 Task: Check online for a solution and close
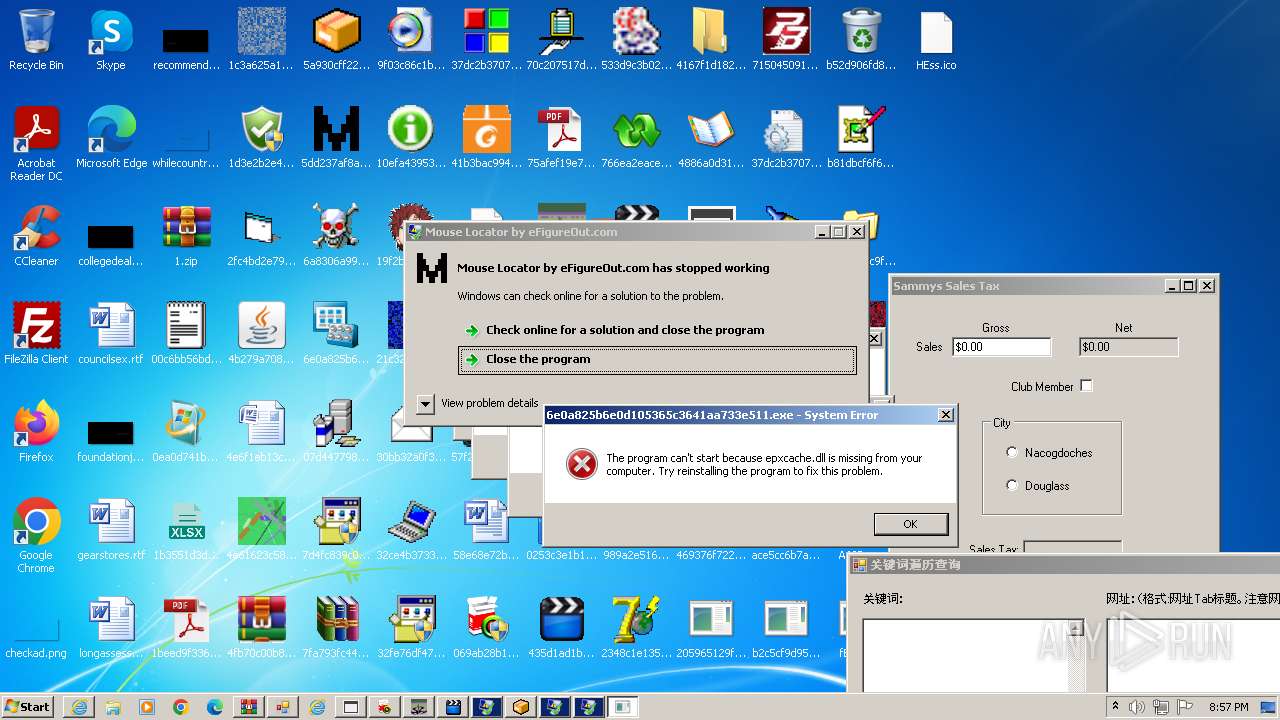tap(625, 330)
